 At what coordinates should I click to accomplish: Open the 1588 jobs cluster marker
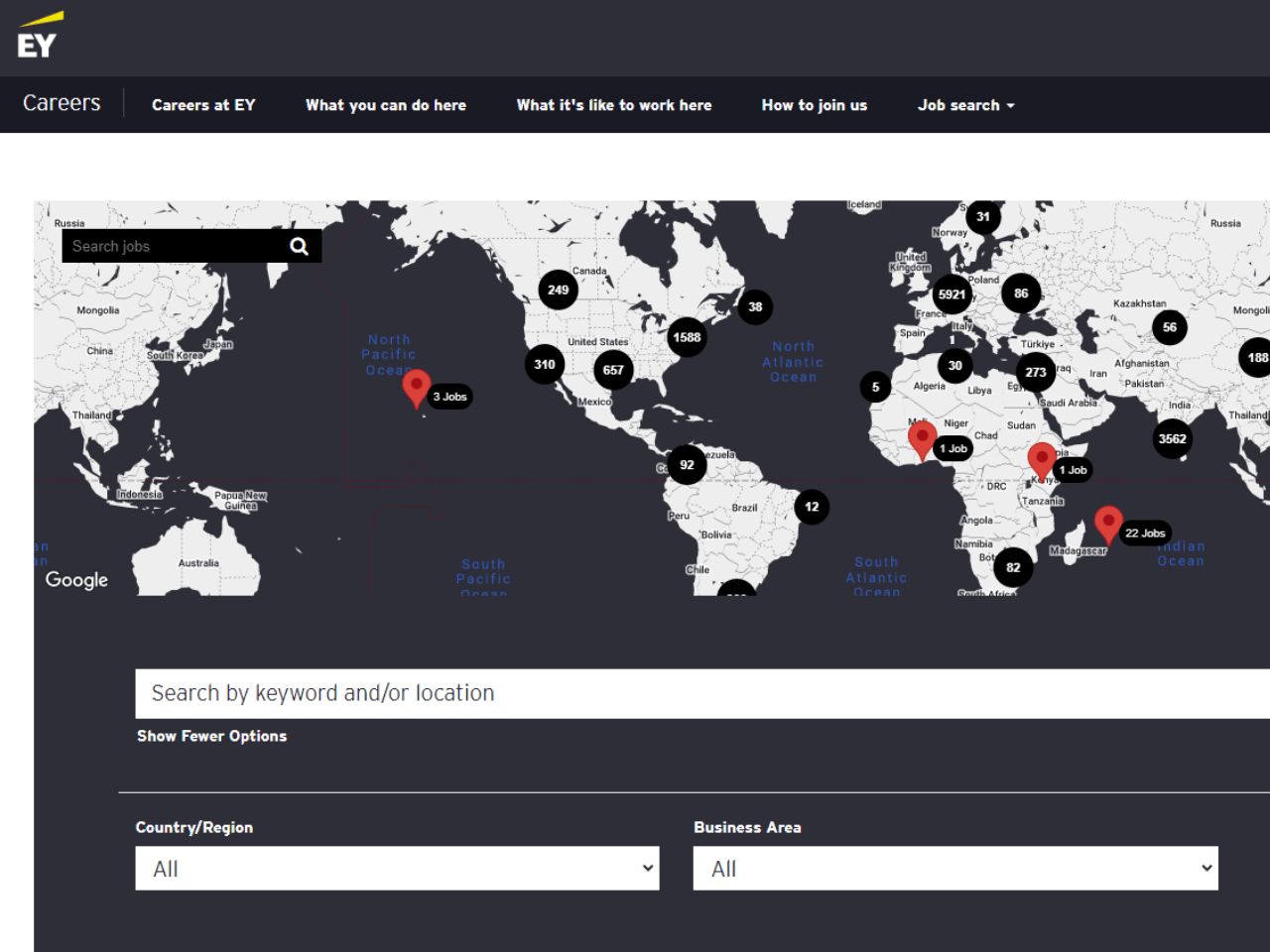click(x=687, y=337)
